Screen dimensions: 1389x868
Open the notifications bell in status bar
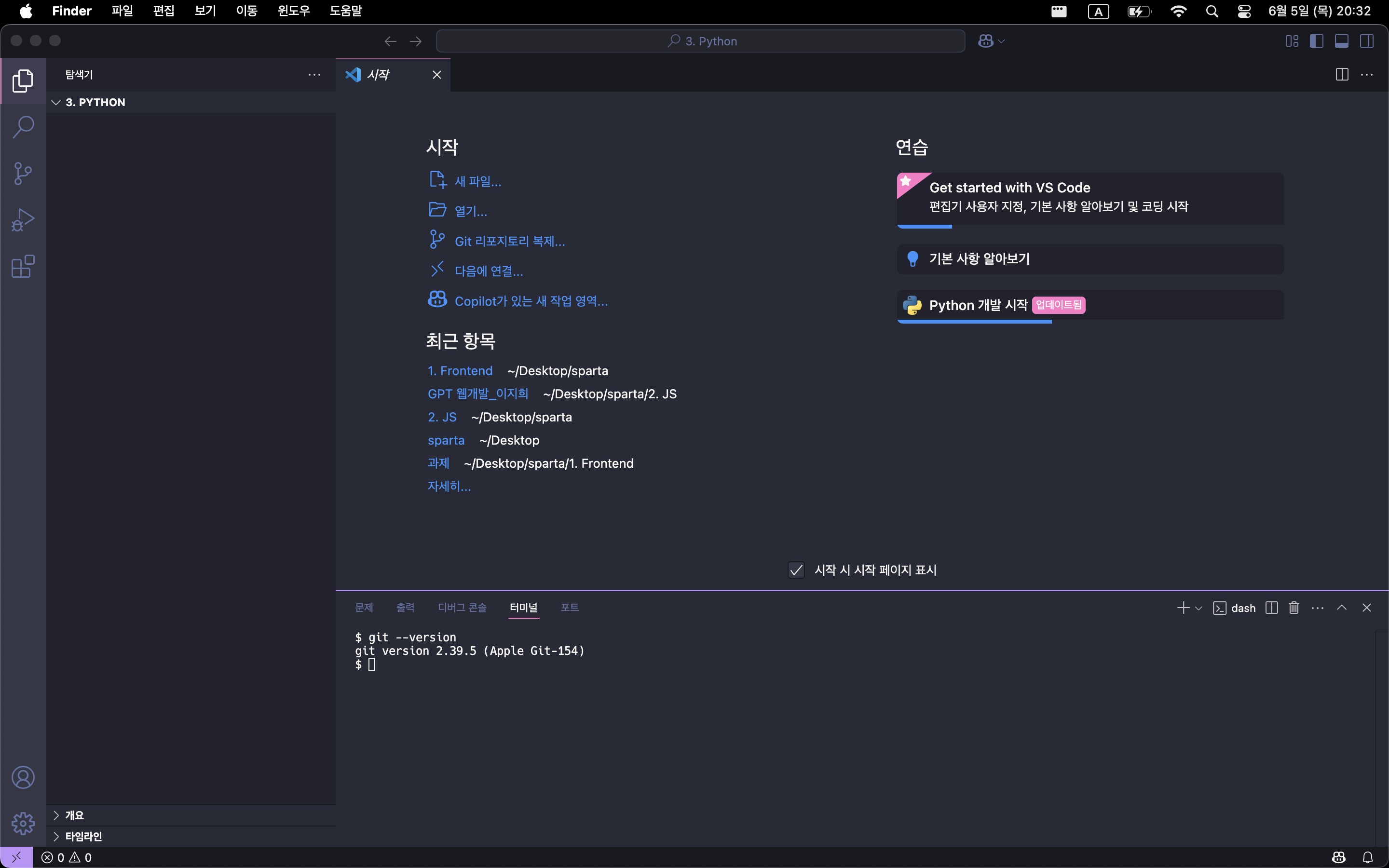pyautogui.click(x=1368, y=857)
